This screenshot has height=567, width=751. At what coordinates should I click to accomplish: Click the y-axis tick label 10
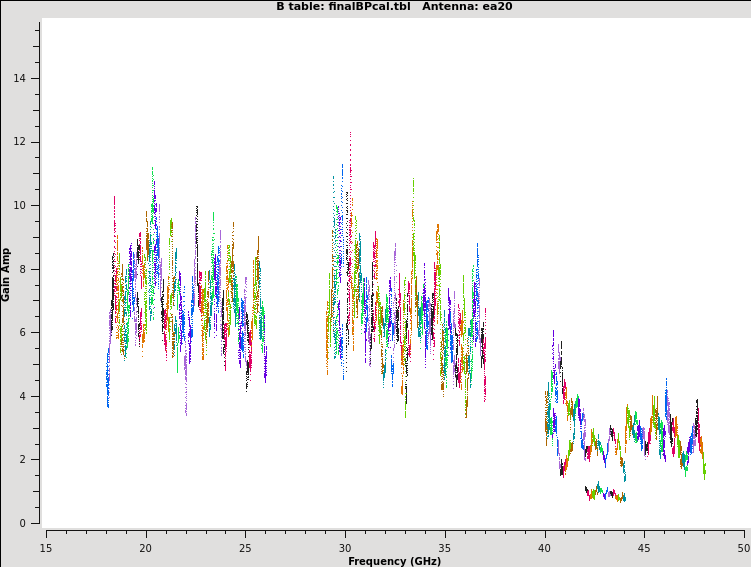pyautogui.click(x=21, y=206)
